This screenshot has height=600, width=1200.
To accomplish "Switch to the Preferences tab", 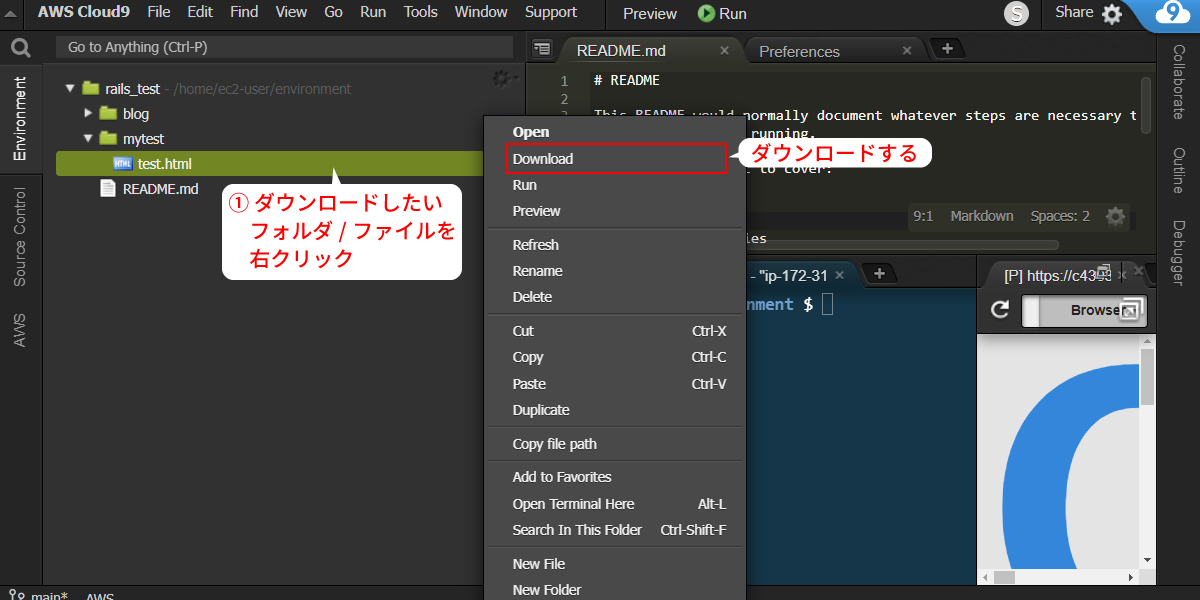I will coord(799,51).
